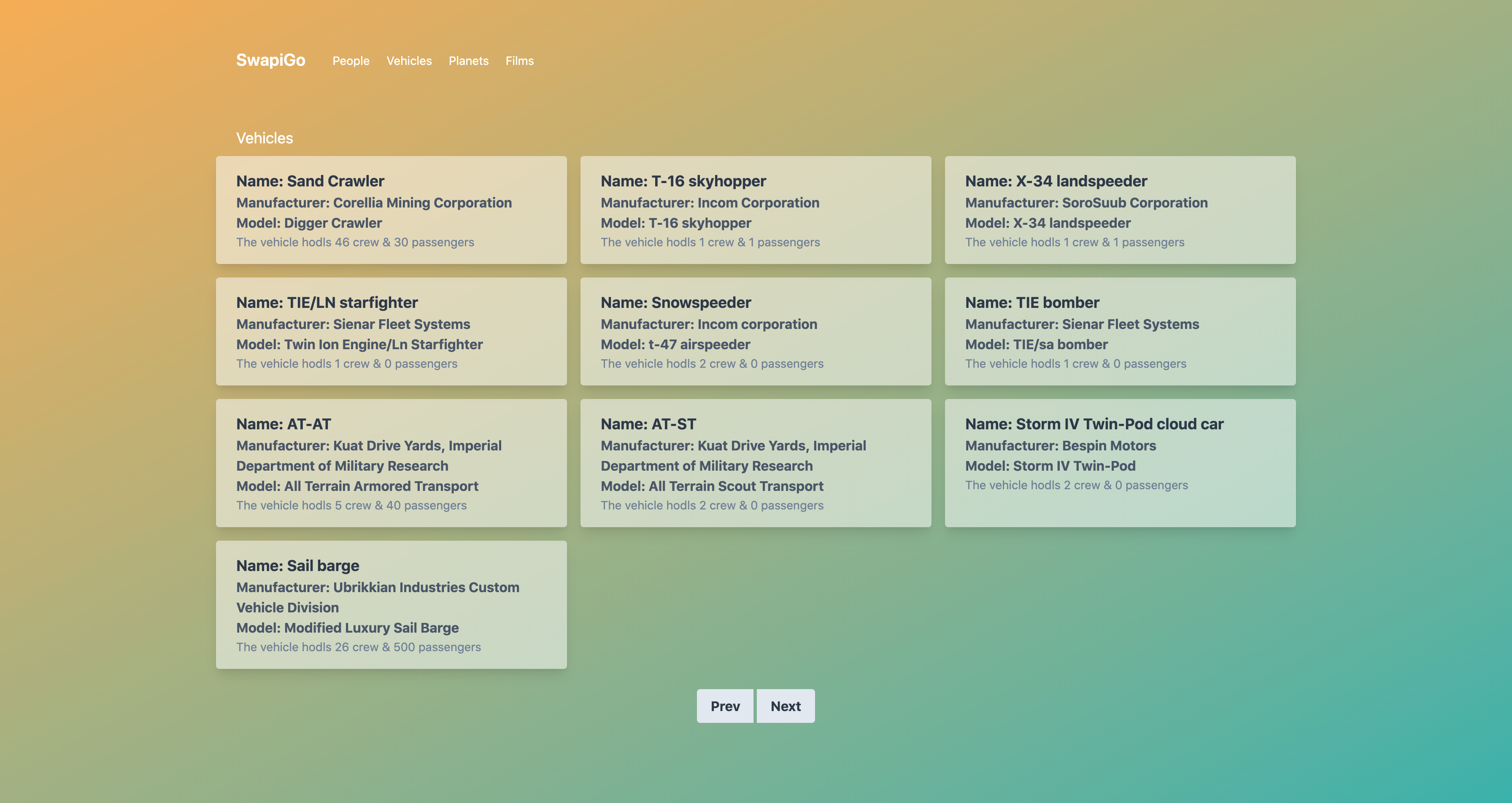Click 'Name: TIE bomber' card title
The width and height of the screenshot is (1512, 803).
1032,302
